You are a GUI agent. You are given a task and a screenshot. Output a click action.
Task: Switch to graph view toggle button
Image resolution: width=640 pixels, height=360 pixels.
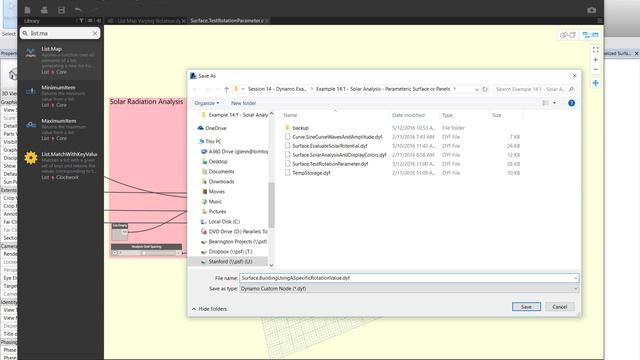pos(591,35)
